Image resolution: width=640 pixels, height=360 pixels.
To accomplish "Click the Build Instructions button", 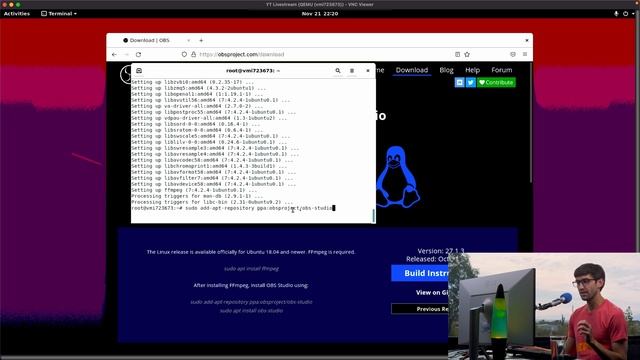I will (420, 273).
